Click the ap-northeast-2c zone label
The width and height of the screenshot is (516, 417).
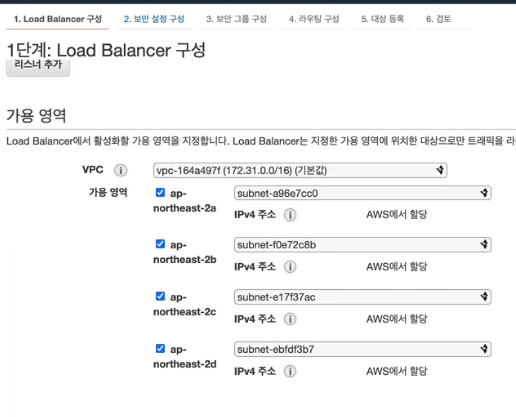[x=184, y=304]
